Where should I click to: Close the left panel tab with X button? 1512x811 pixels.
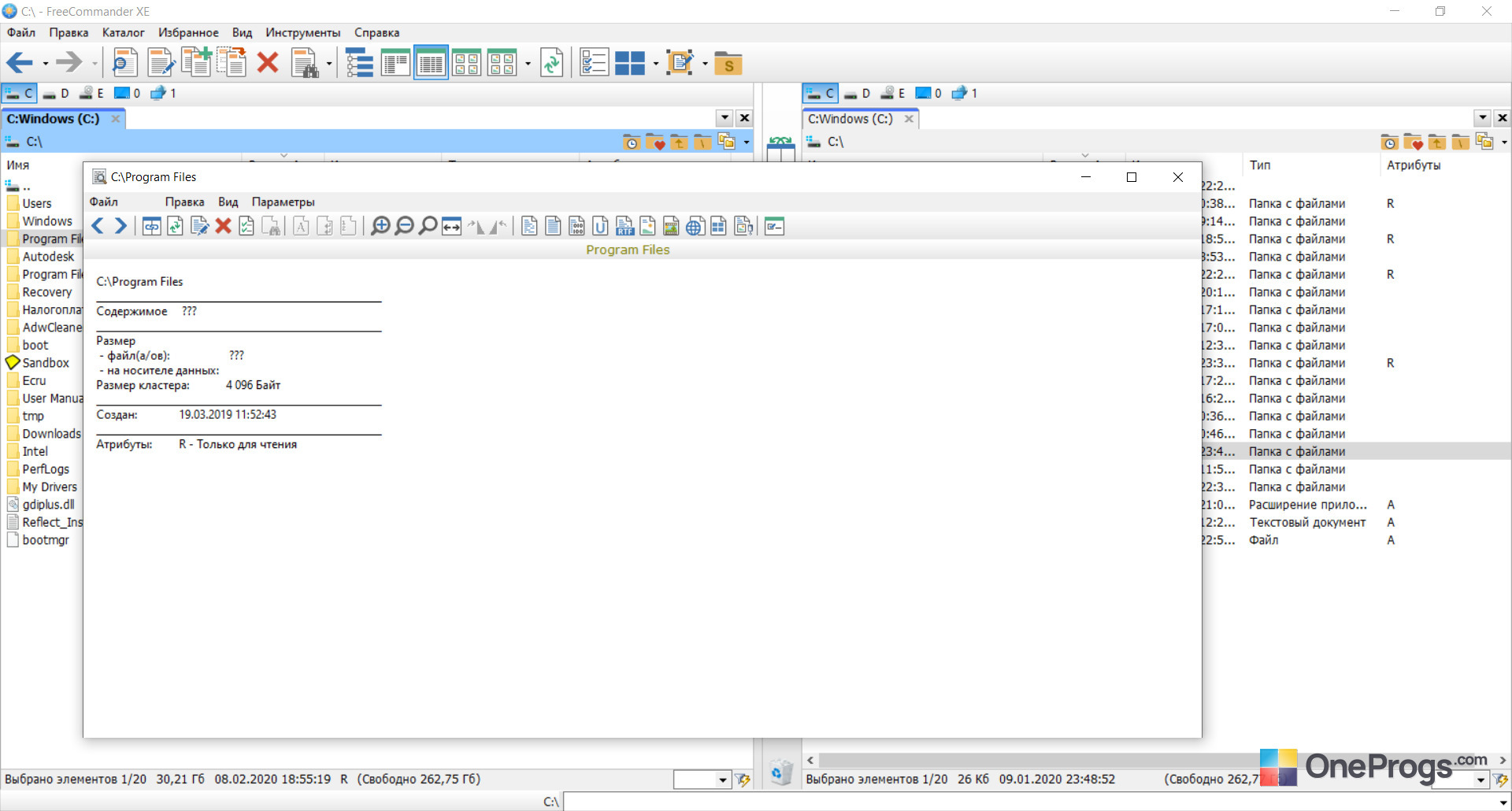(x=744, y=118)
